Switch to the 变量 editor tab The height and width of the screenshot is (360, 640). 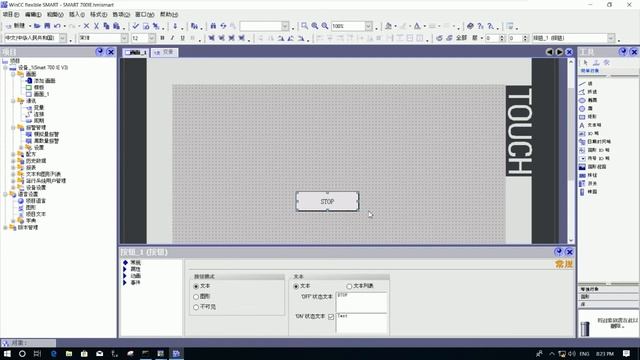(164, 52)
